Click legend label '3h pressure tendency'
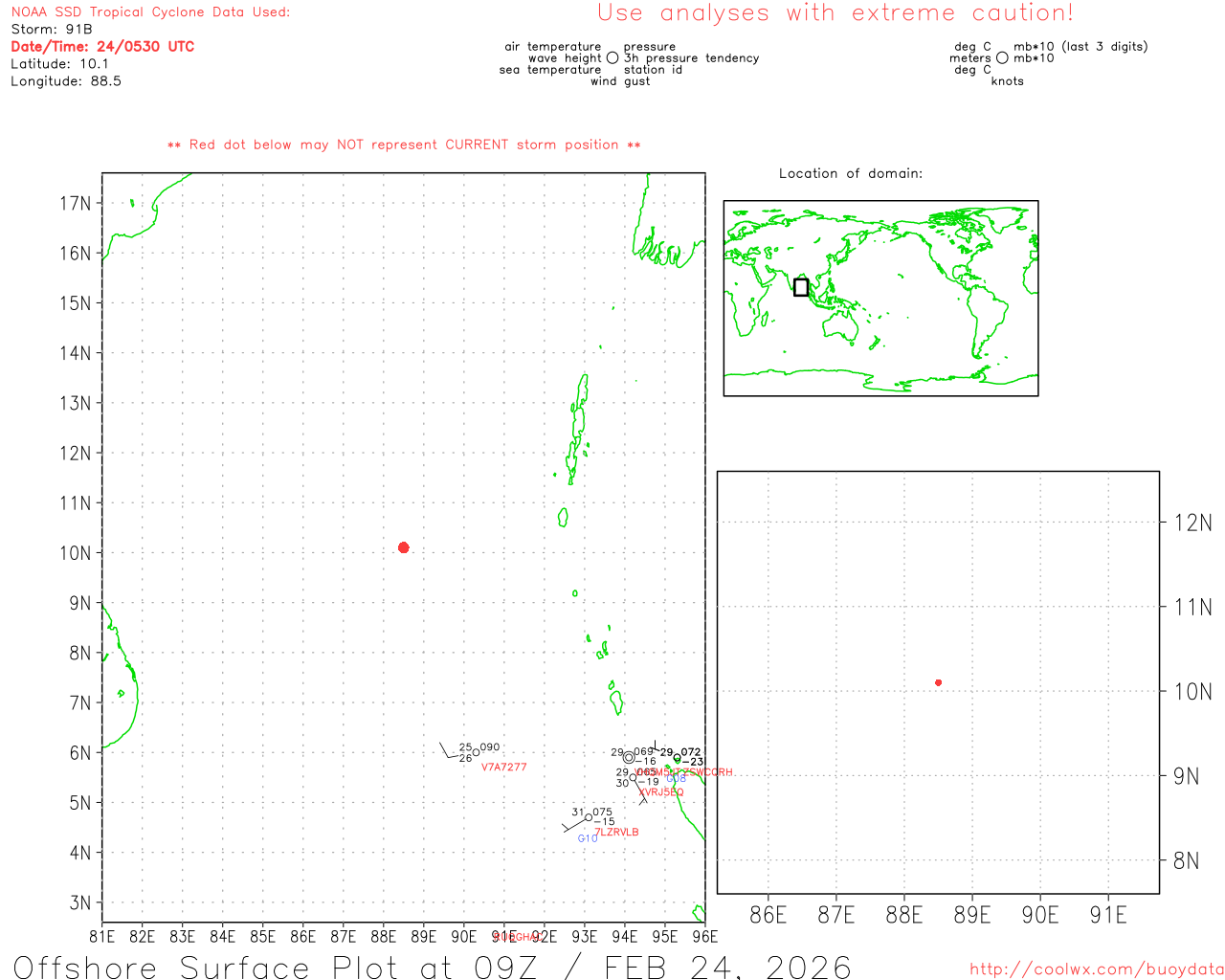Image resolution: width=1225 pixels, height=980 pixels. coord(692,58)
